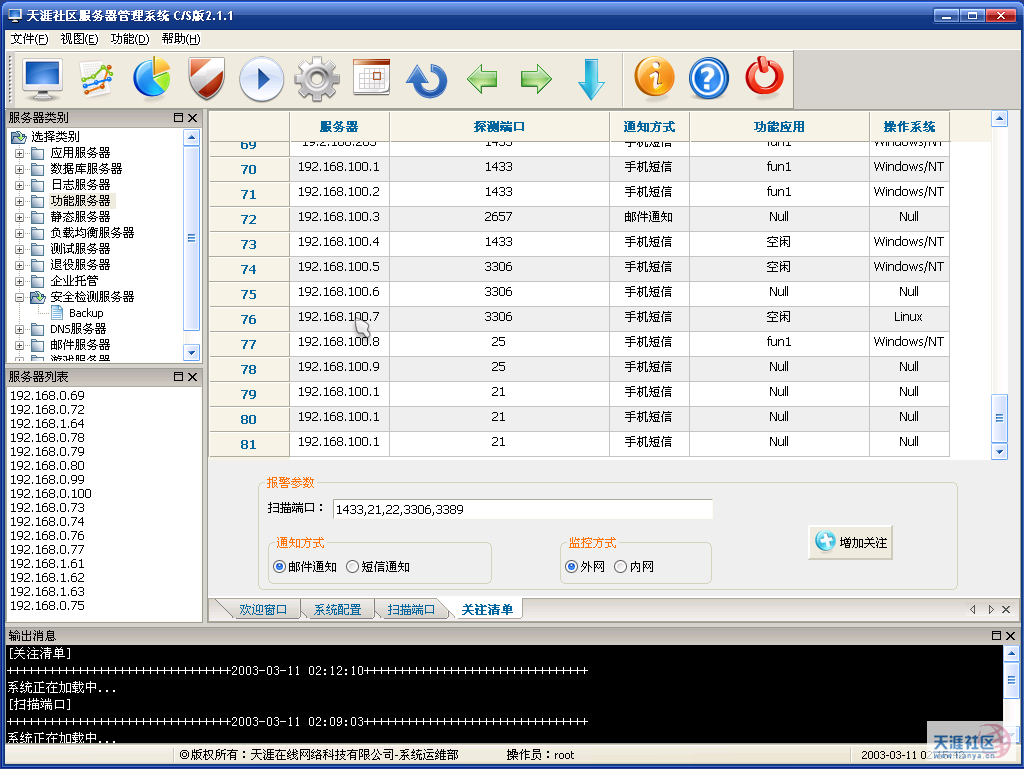Click the pie chart toolbar icon
The width and height of the screenshot is (1024, 769).
click(x=152, y=78)
